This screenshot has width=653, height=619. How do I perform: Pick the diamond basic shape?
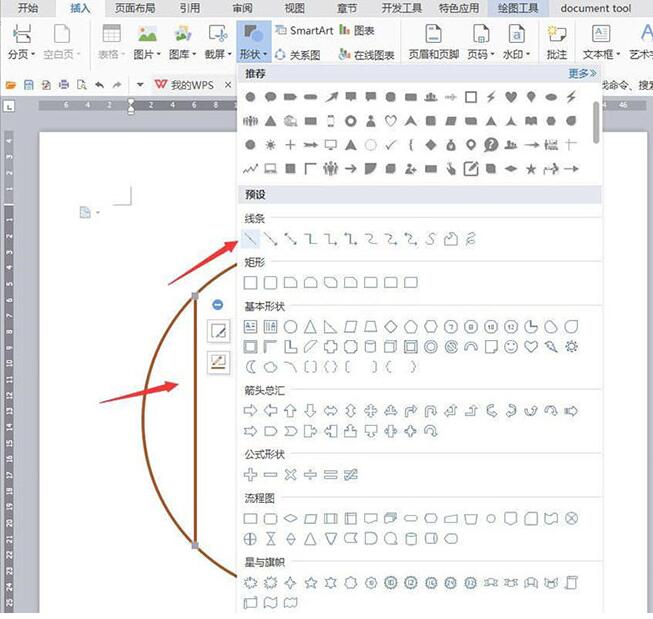391,327
